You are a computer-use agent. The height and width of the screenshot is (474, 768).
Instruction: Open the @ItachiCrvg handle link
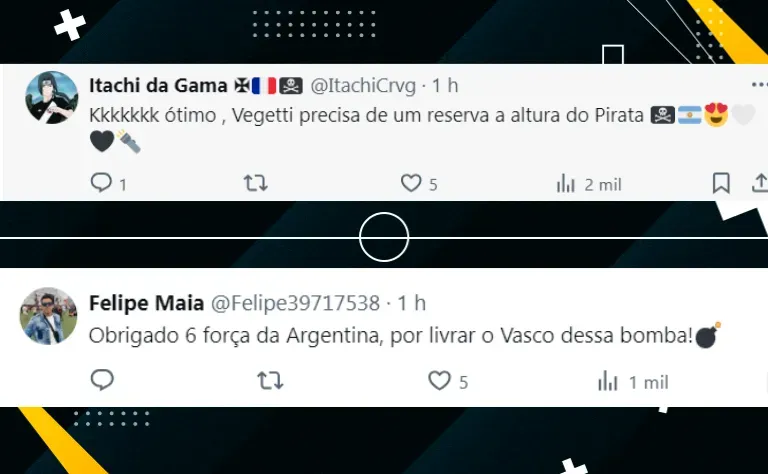click(x=363, y=86)
